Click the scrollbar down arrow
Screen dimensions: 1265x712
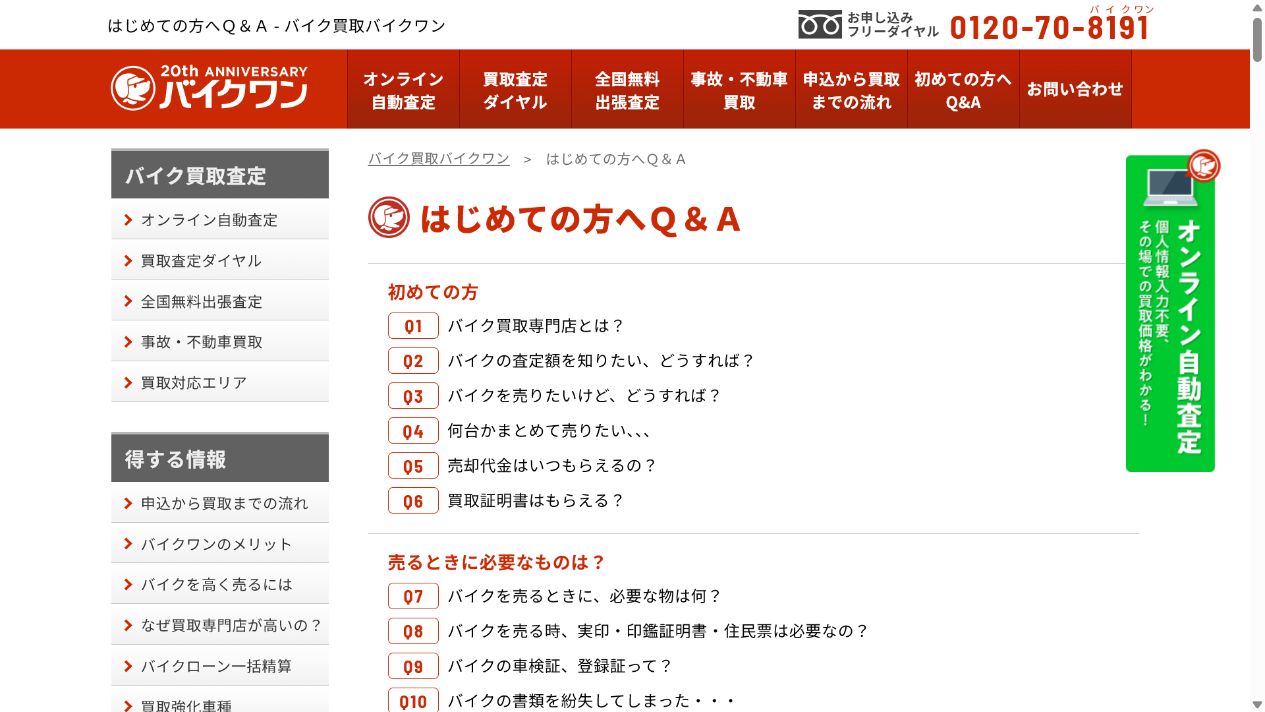pos(1257,704)
